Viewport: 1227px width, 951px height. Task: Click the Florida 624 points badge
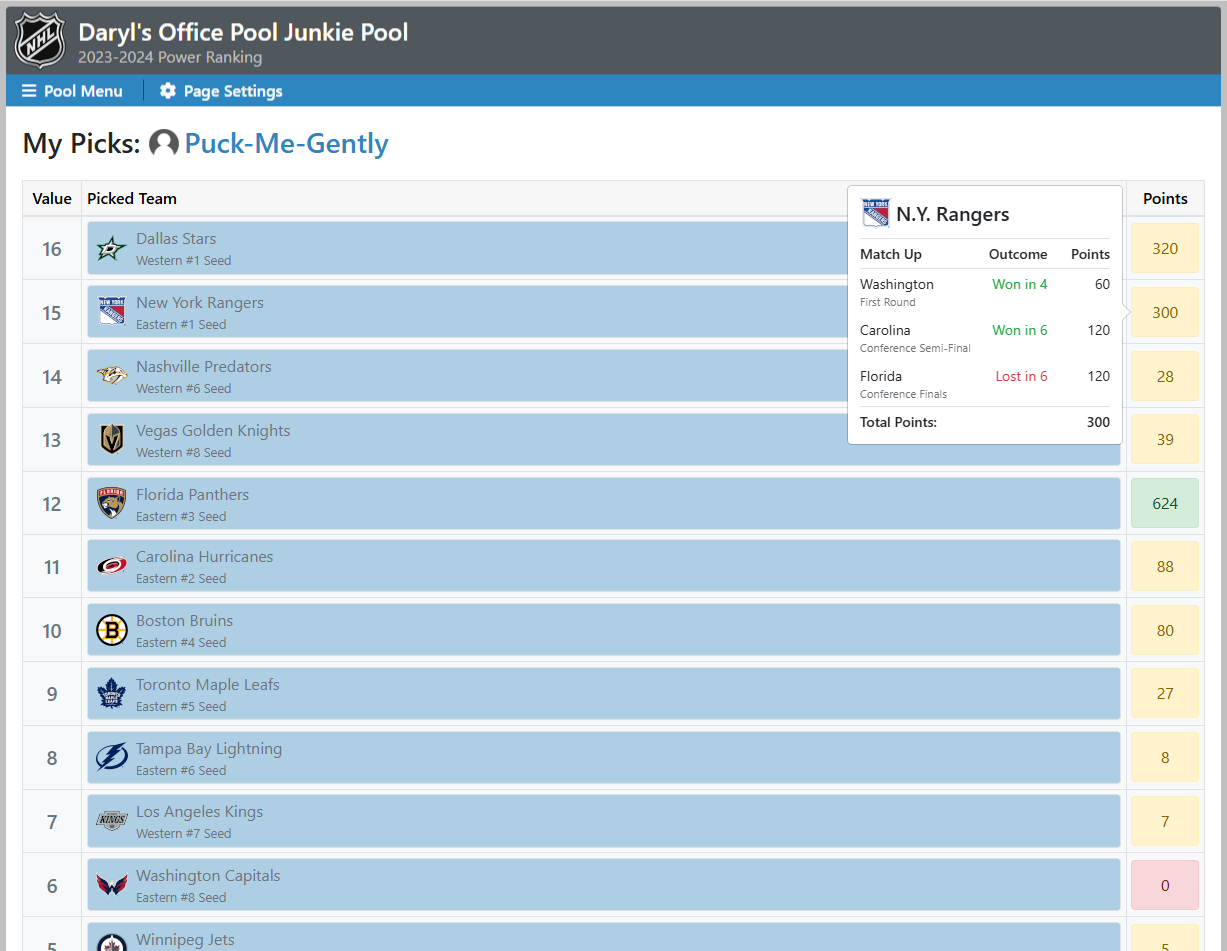(x=1165, y=504)
